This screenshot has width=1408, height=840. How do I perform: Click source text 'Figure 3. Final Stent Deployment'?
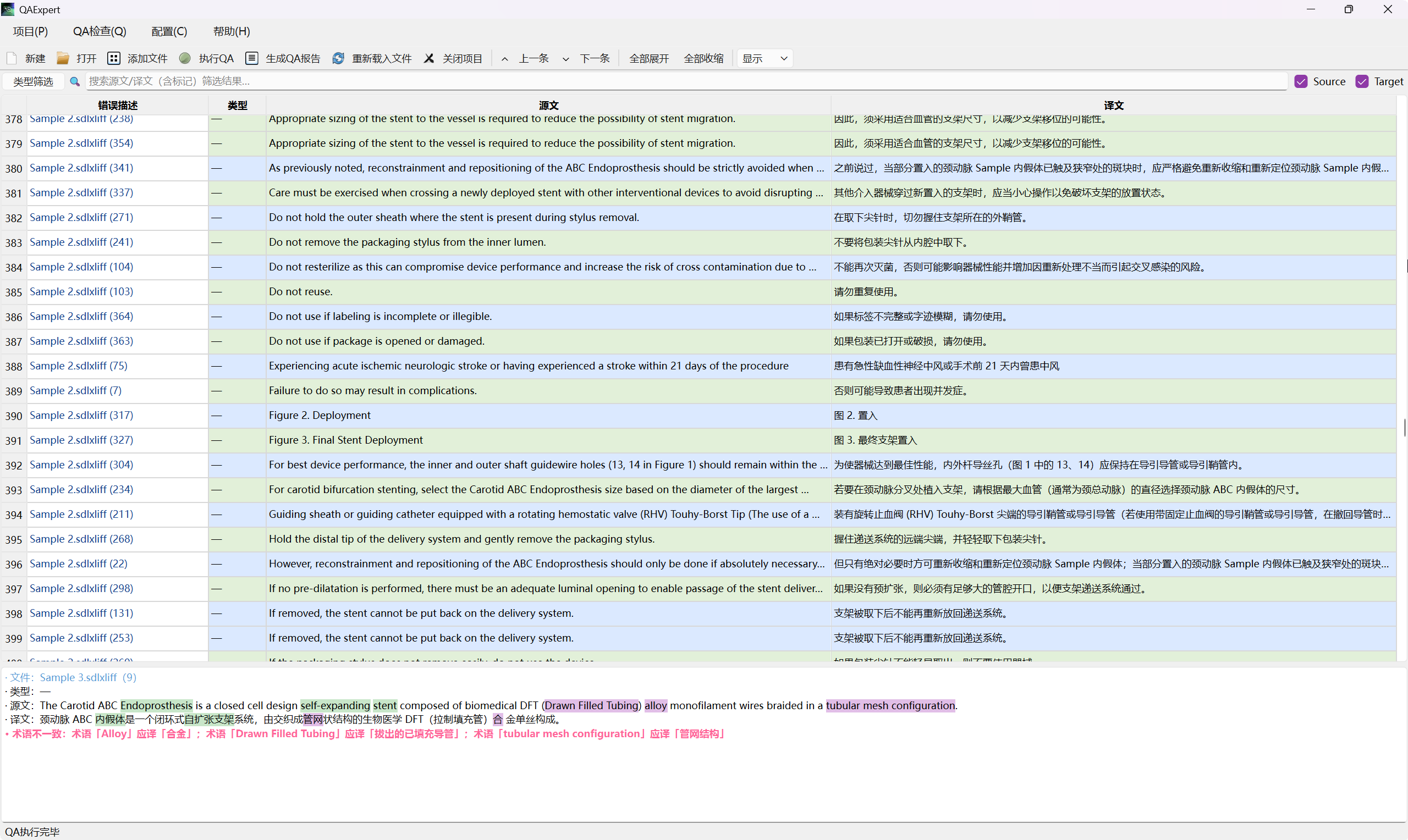pyautogui.click(x=345, y=440)
